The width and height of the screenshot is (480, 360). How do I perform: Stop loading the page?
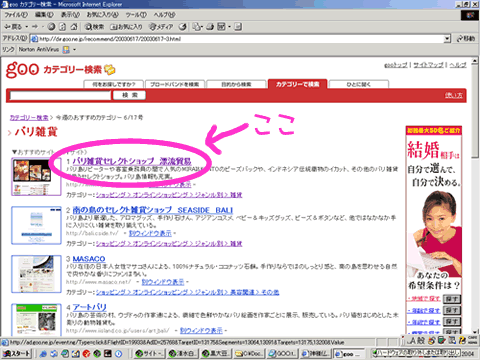pyautogui.click(x=51, y=27)
